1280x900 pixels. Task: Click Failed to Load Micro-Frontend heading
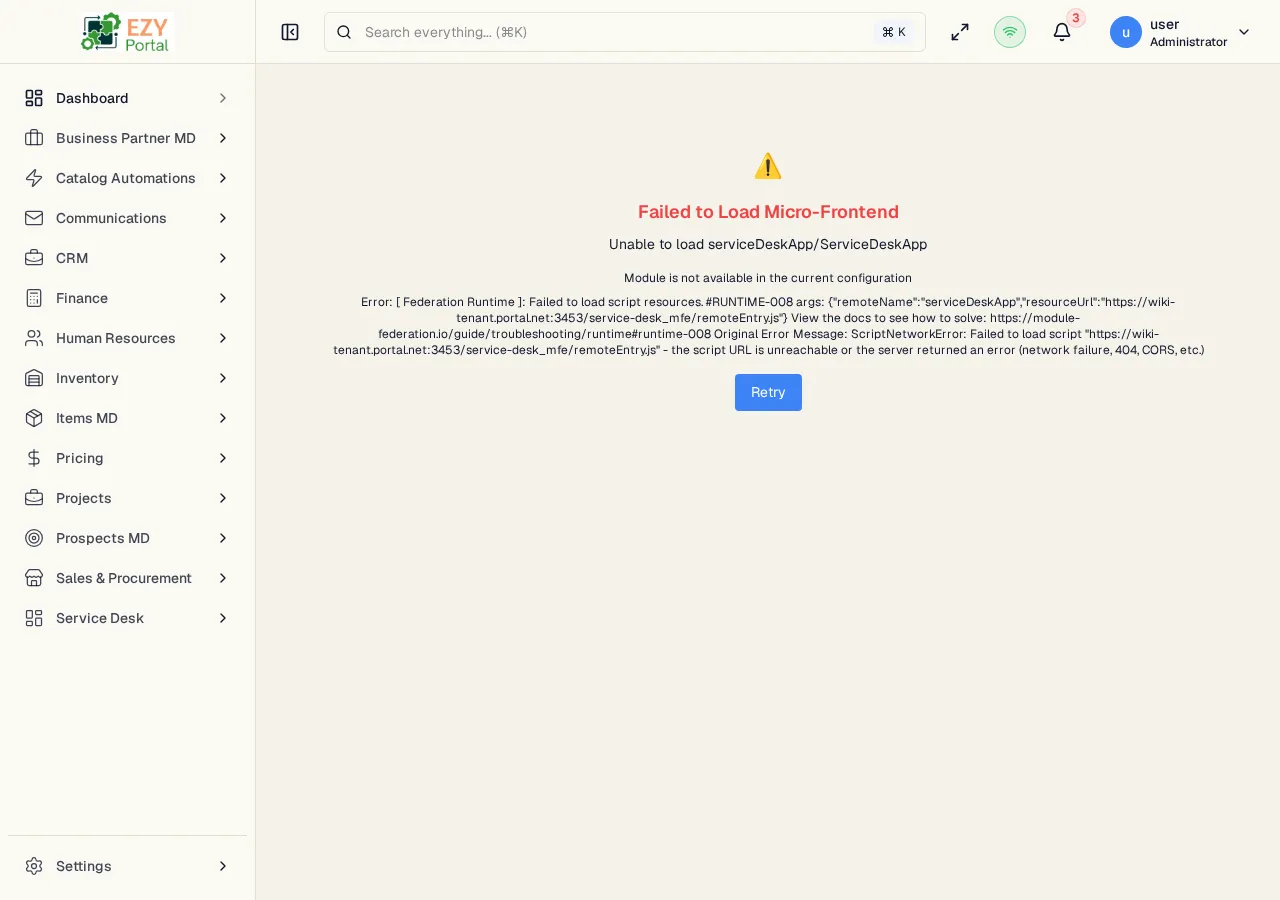point(768,212)
